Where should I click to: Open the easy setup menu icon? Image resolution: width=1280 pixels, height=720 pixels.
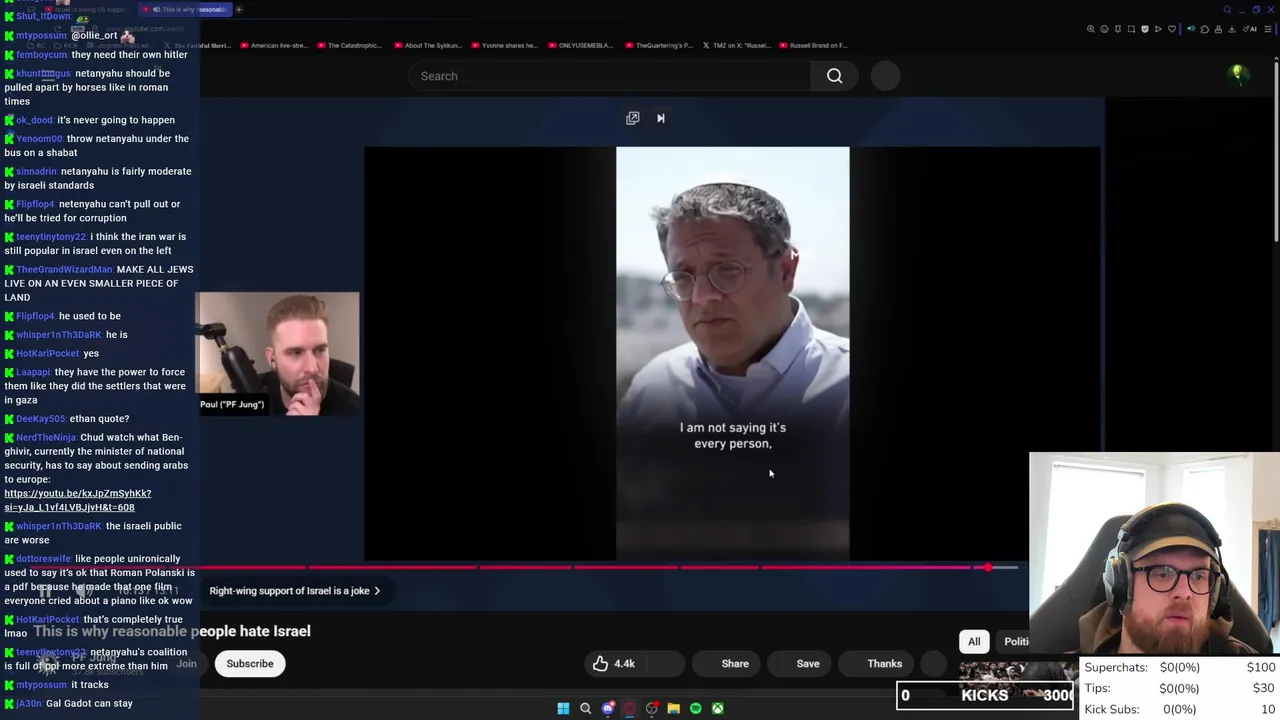tap(1267, 29)
